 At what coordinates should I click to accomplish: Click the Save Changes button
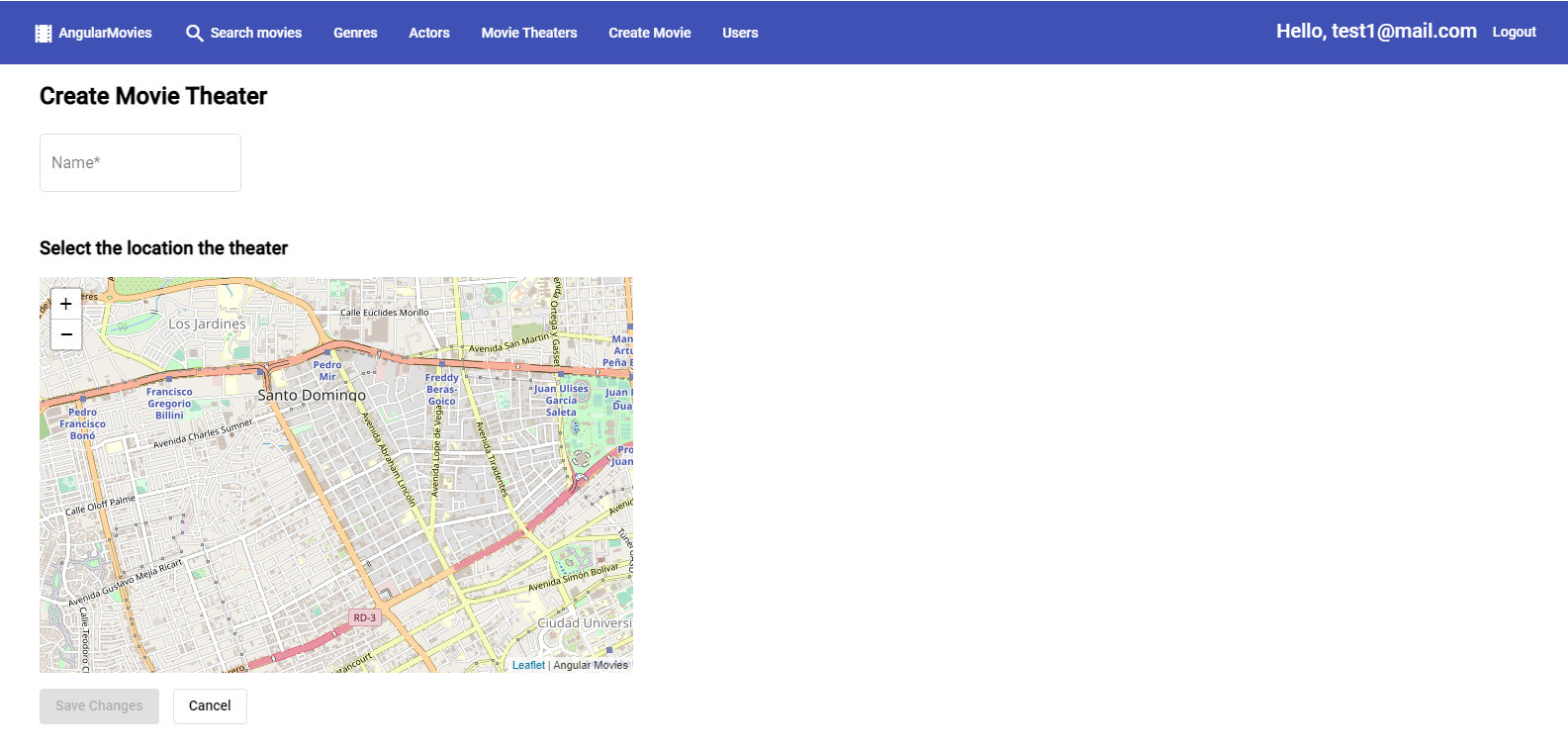99,705
